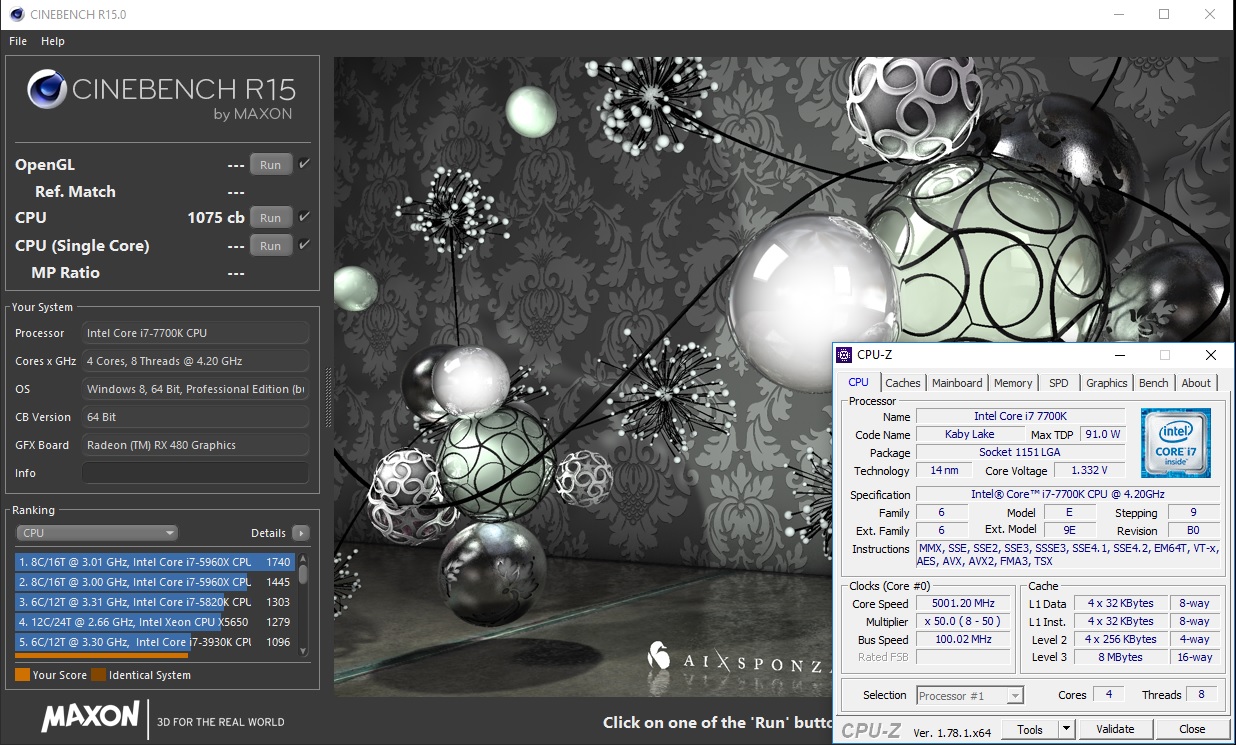Click the Info input field
Screen dimensions: 1236x745
[x=195, y=473]
